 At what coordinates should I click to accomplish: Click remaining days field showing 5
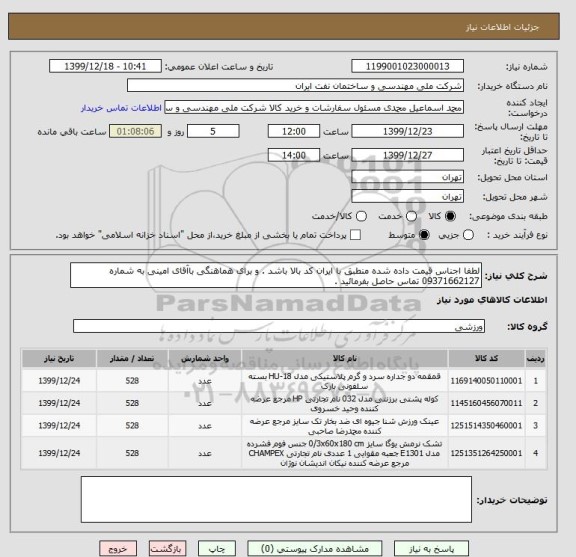point(213,131)
